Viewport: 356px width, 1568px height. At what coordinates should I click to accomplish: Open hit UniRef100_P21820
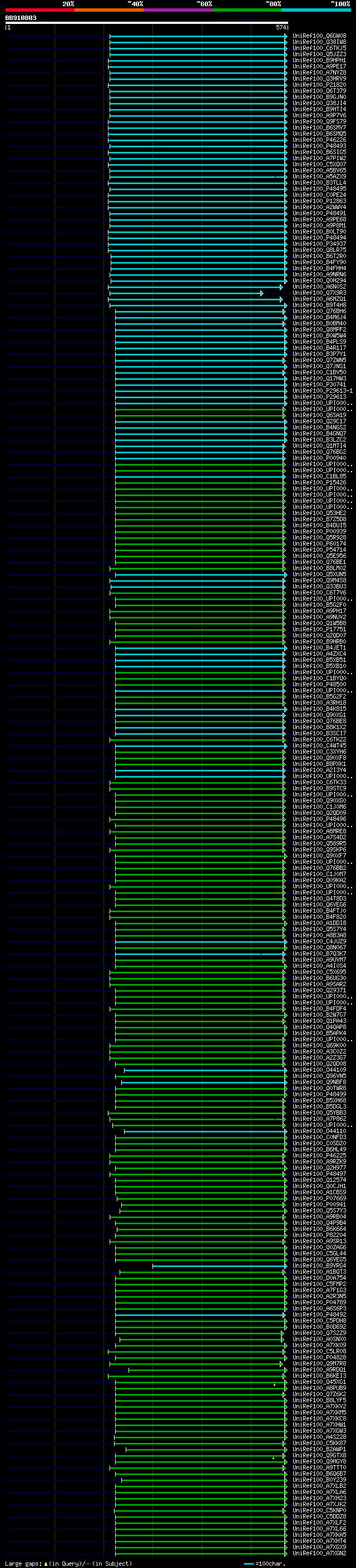pyautogui.click(x=319, y=85)
